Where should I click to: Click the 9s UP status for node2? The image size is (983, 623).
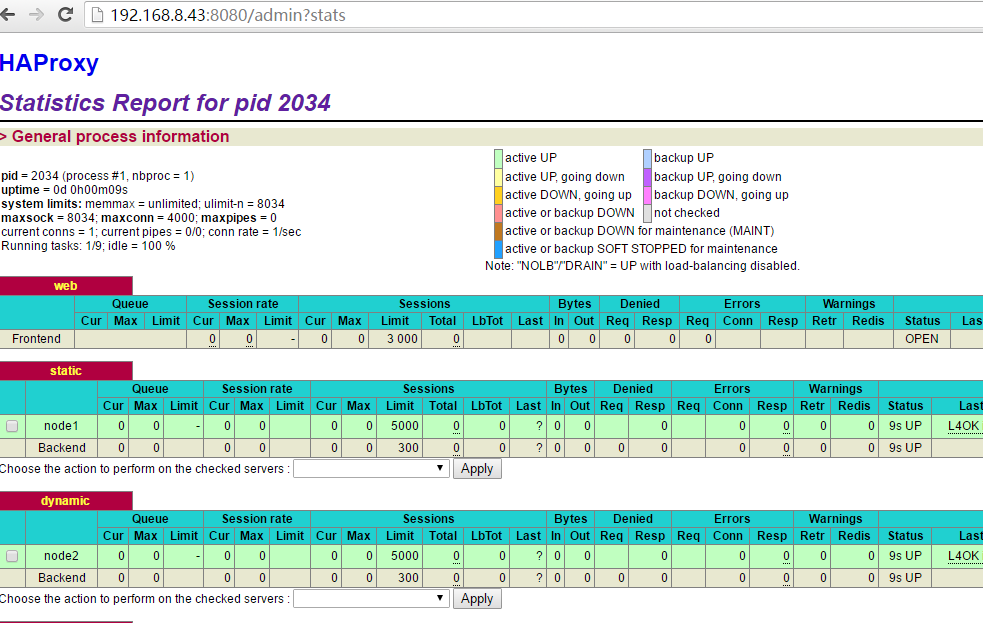(x=905, y=556)
